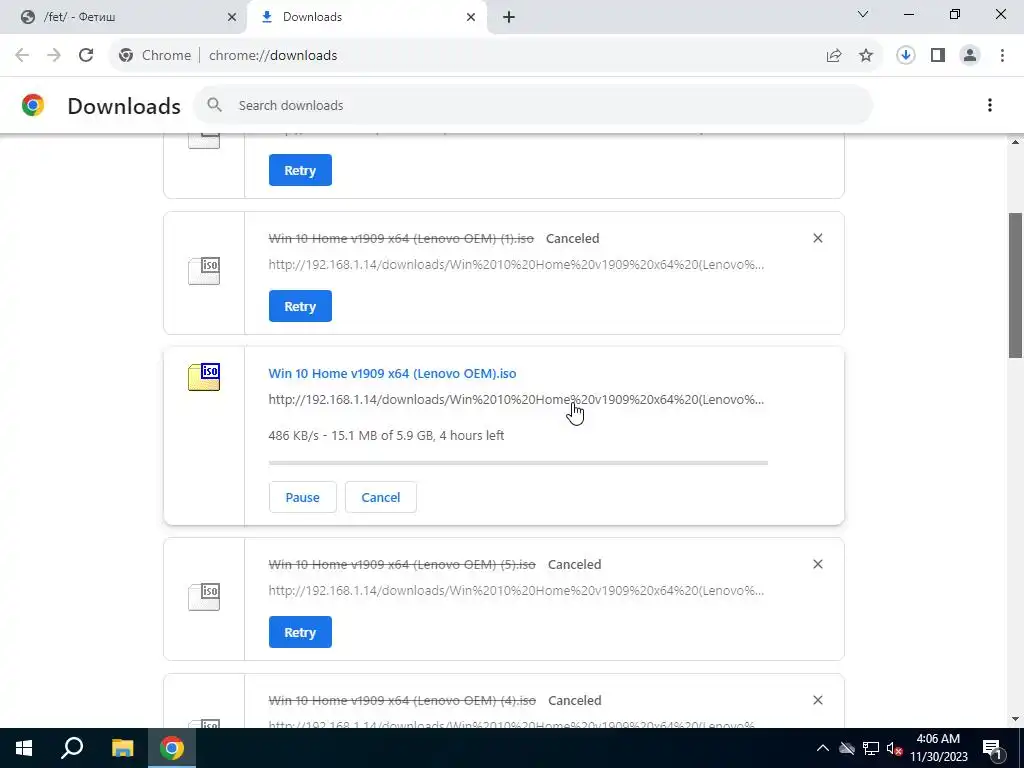Click the scrollbar down arrow
Viewport: 1024px width, 768px height.
(1015, 720)
